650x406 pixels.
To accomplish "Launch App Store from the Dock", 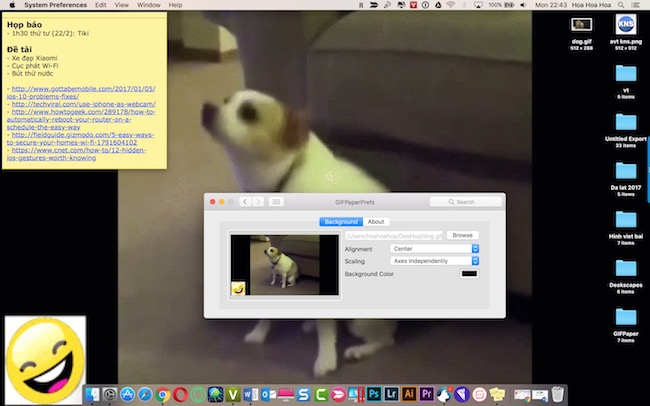I will click(127, 394).
